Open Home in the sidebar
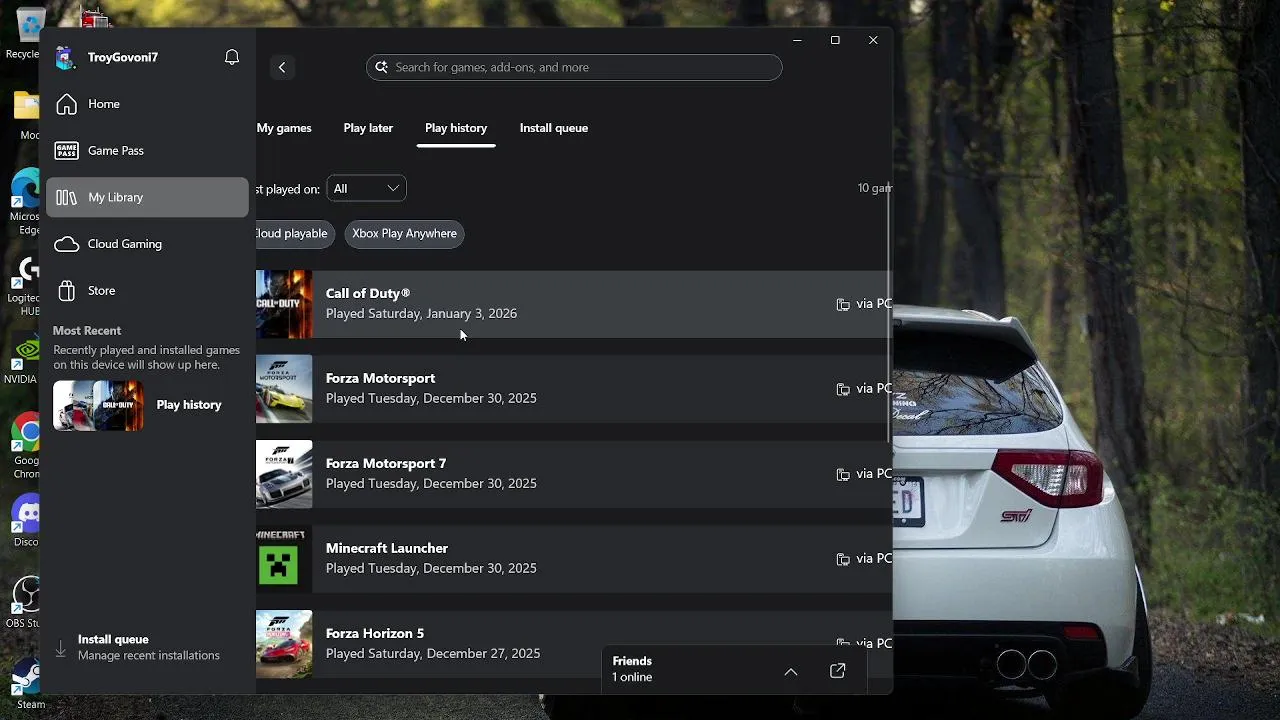 [x=147, y=104]
